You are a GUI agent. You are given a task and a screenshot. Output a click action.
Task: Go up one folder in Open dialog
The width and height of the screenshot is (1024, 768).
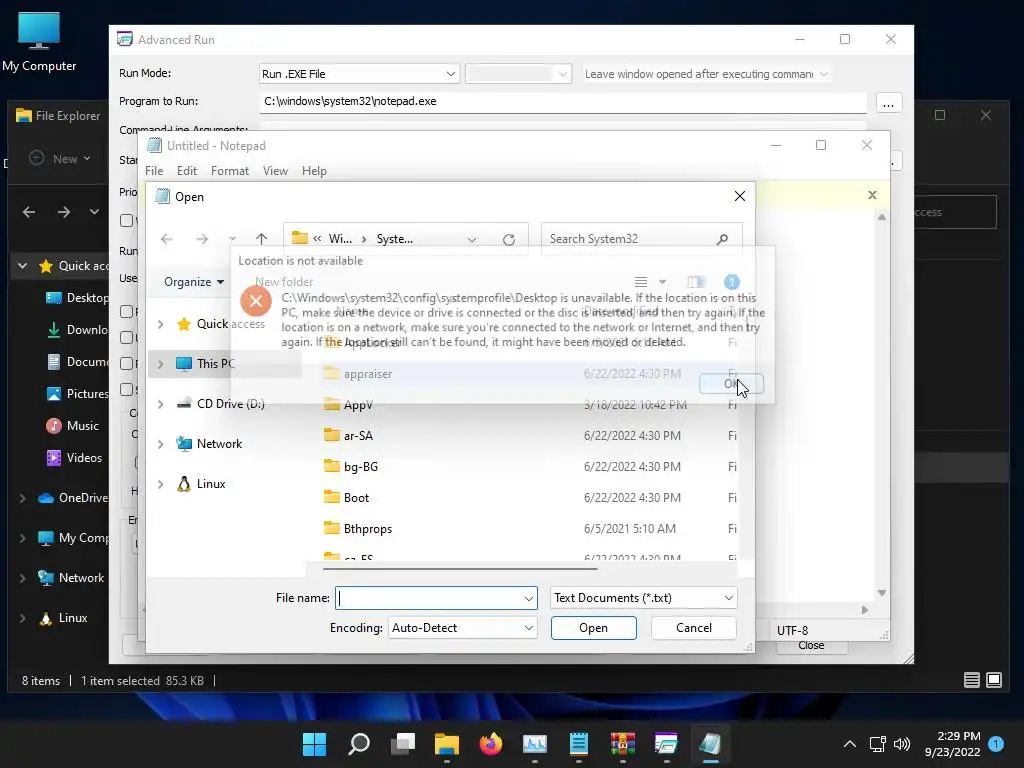click(x=261, y=239)
